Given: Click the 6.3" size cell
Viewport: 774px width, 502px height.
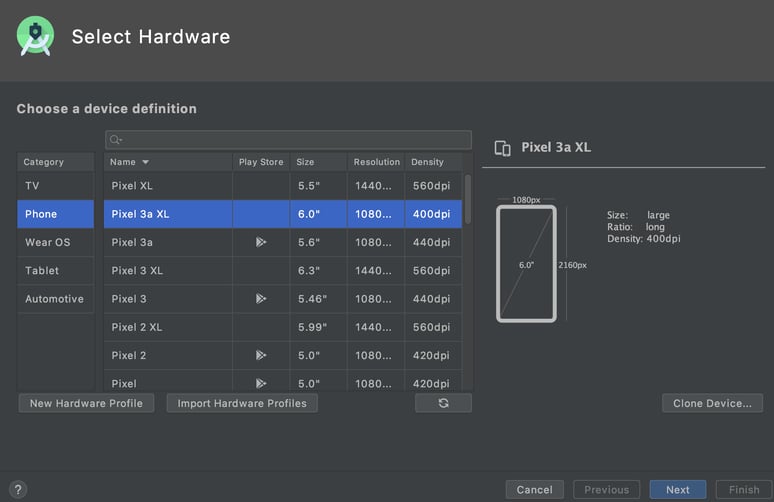Looking at the screenshot, I should [x=318, y=270].
